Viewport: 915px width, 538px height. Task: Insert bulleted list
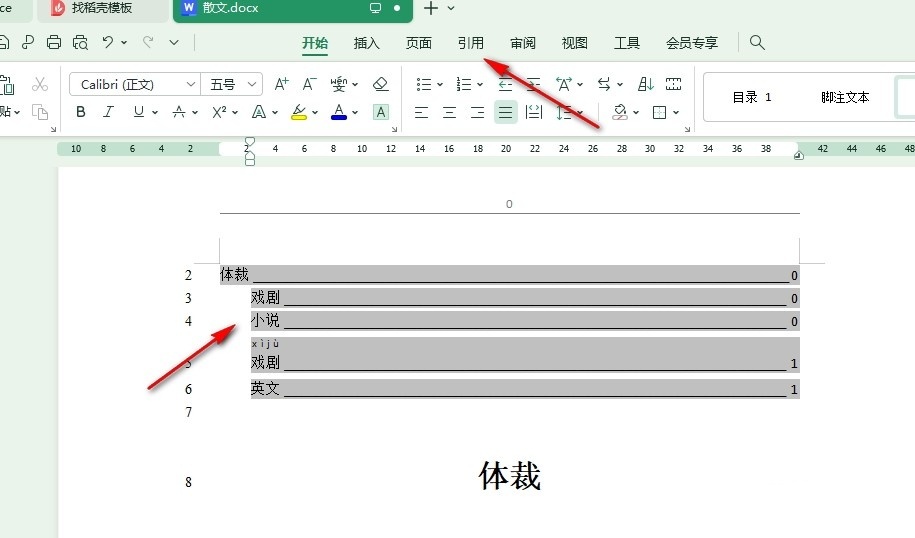point(424,85)
